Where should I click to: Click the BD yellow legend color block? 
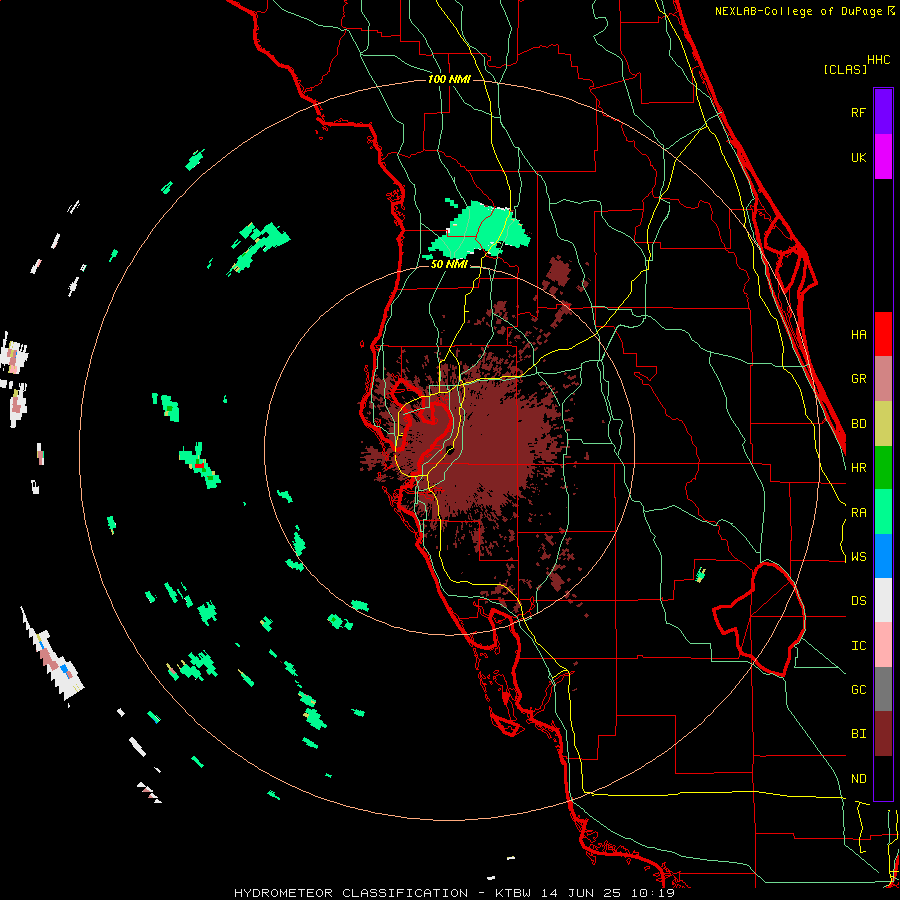pyautogui.click(x=883, y=424)
